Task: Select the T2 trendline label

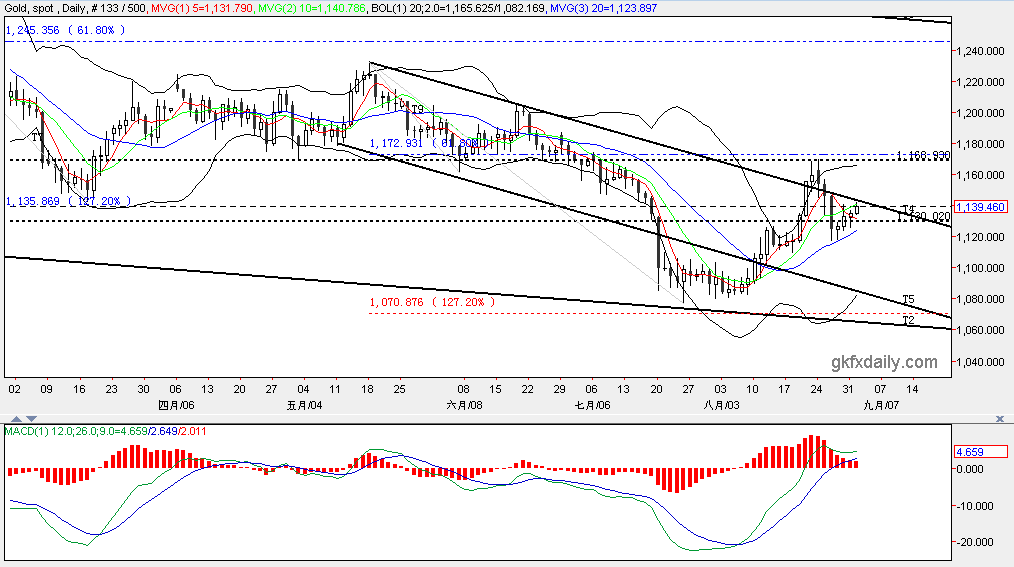Action: [x=908, y=320]
